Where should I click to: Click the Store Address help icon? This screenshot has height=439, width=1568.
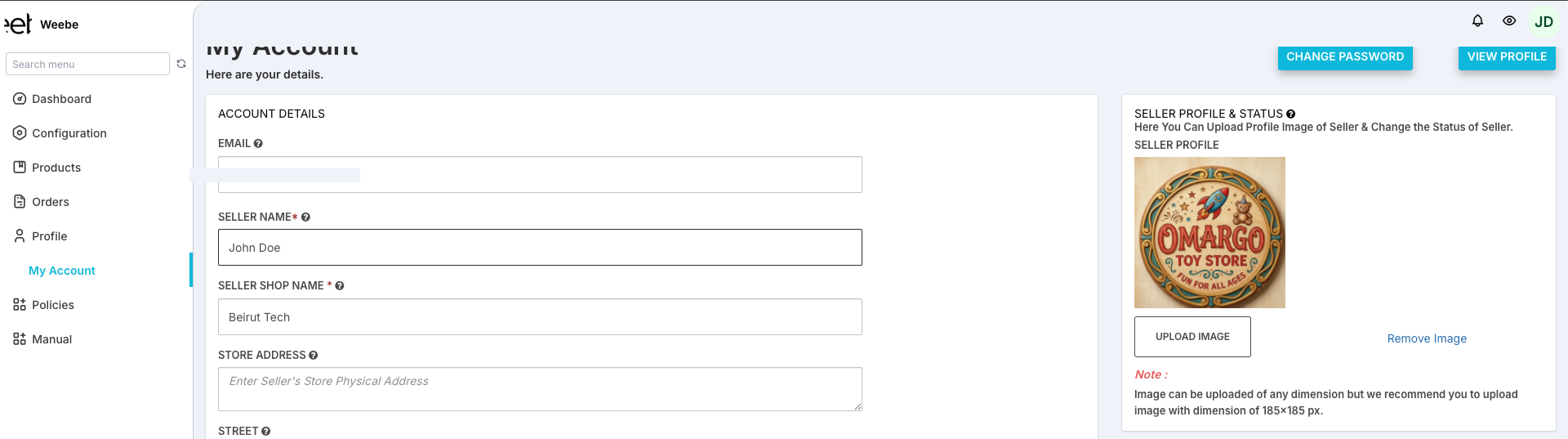coord(314,356)
